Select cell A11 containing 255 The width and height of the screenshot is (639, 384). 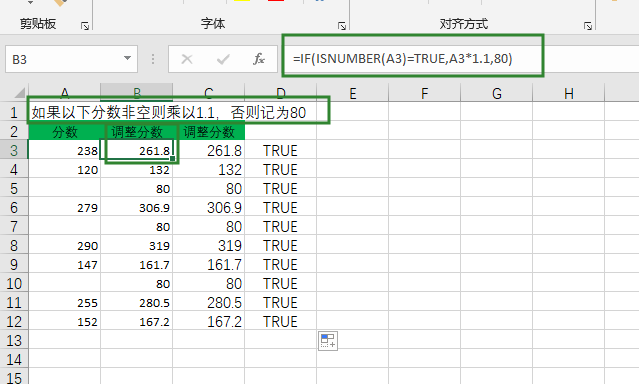pos(64,302)
